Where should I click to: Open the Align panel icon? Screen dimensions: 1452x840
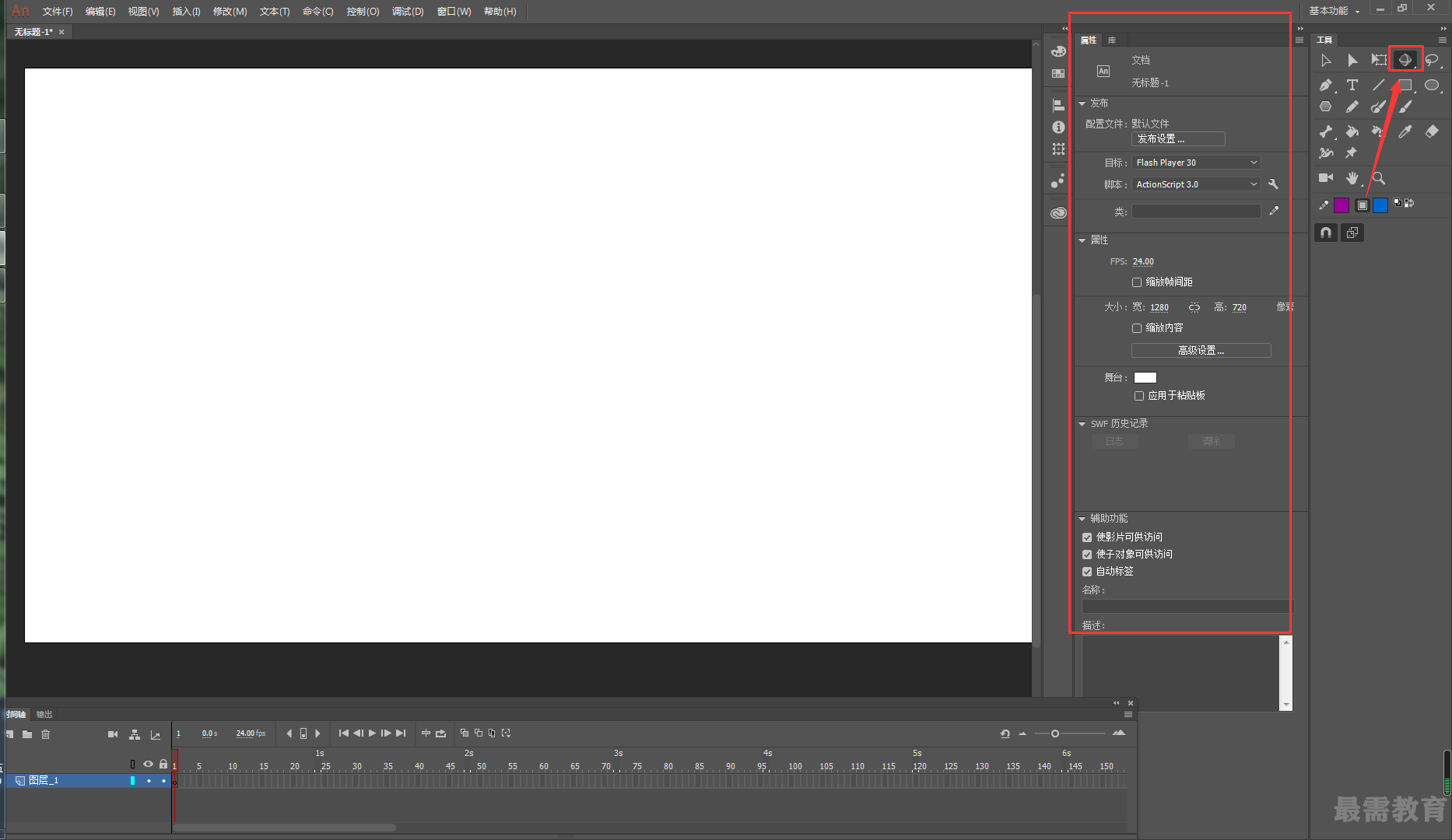coord(1058,105)
